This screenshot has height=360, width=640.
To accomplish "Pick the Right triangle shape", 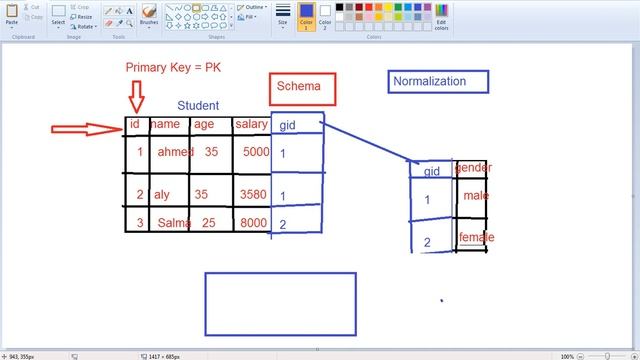I will pos(169,17).
